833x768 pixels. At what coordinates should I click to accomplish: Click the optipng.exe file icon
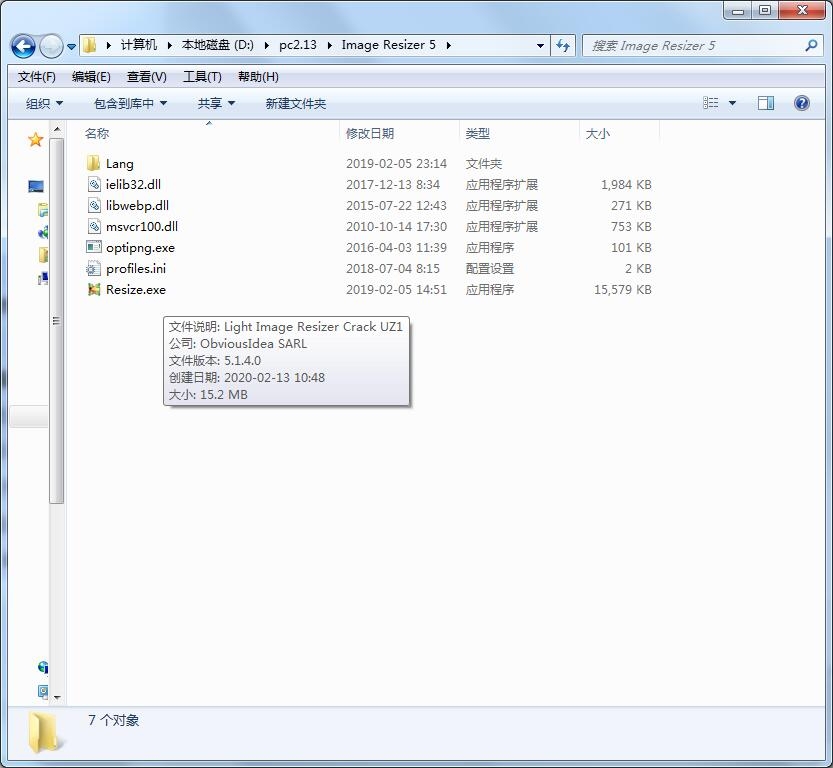coord(94,247)
